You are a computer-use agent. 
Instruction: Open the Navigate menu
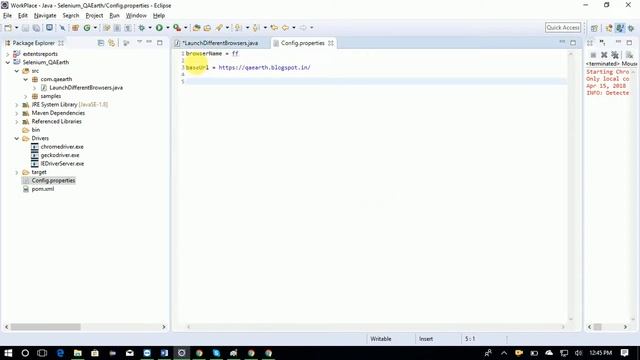pyautogui.click(x=45, y=16)
